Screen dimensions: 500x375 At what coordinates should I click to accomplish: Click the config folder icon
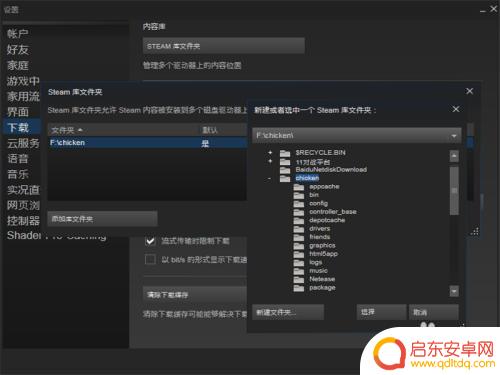click(x=299, y=203)
